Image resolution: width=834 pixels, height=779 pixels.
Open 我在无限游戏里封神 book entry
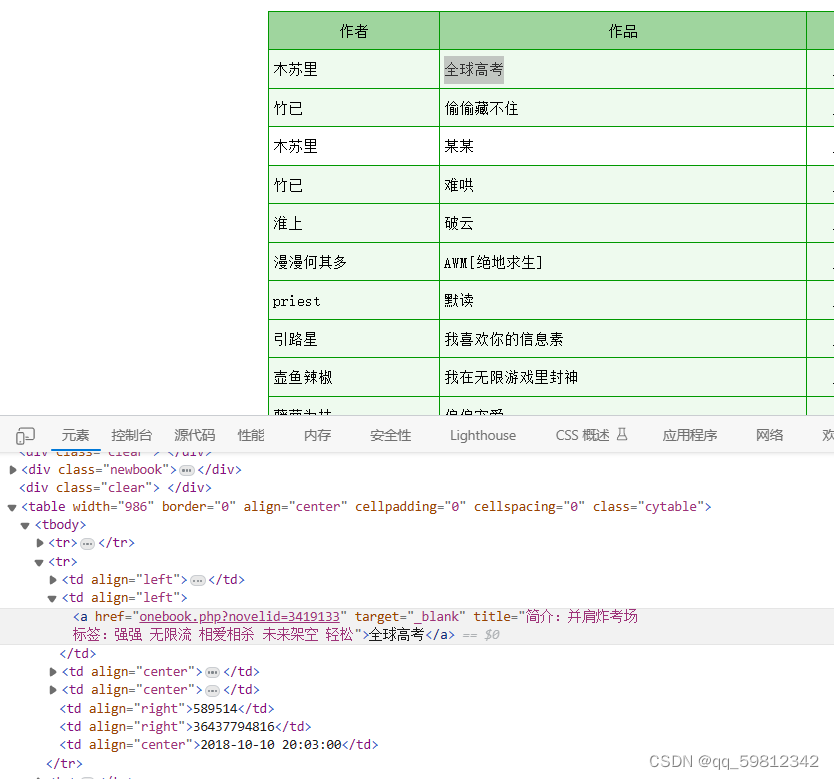pos(511,378)
